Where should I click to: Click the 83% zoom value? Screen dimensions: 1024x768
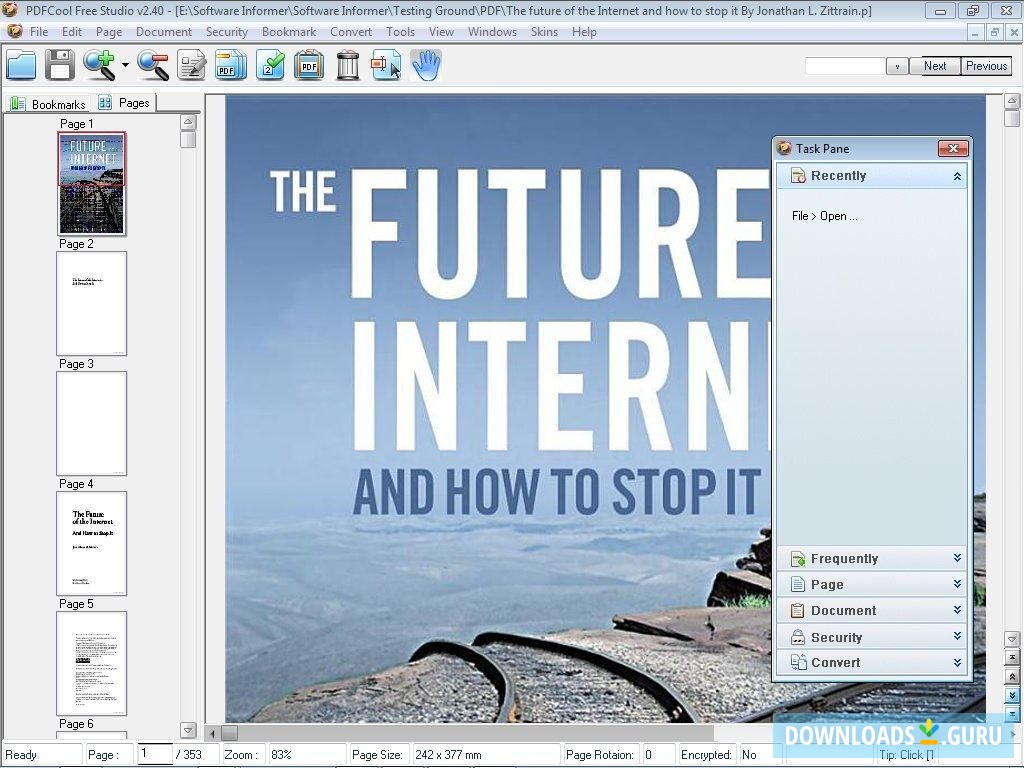281,754
